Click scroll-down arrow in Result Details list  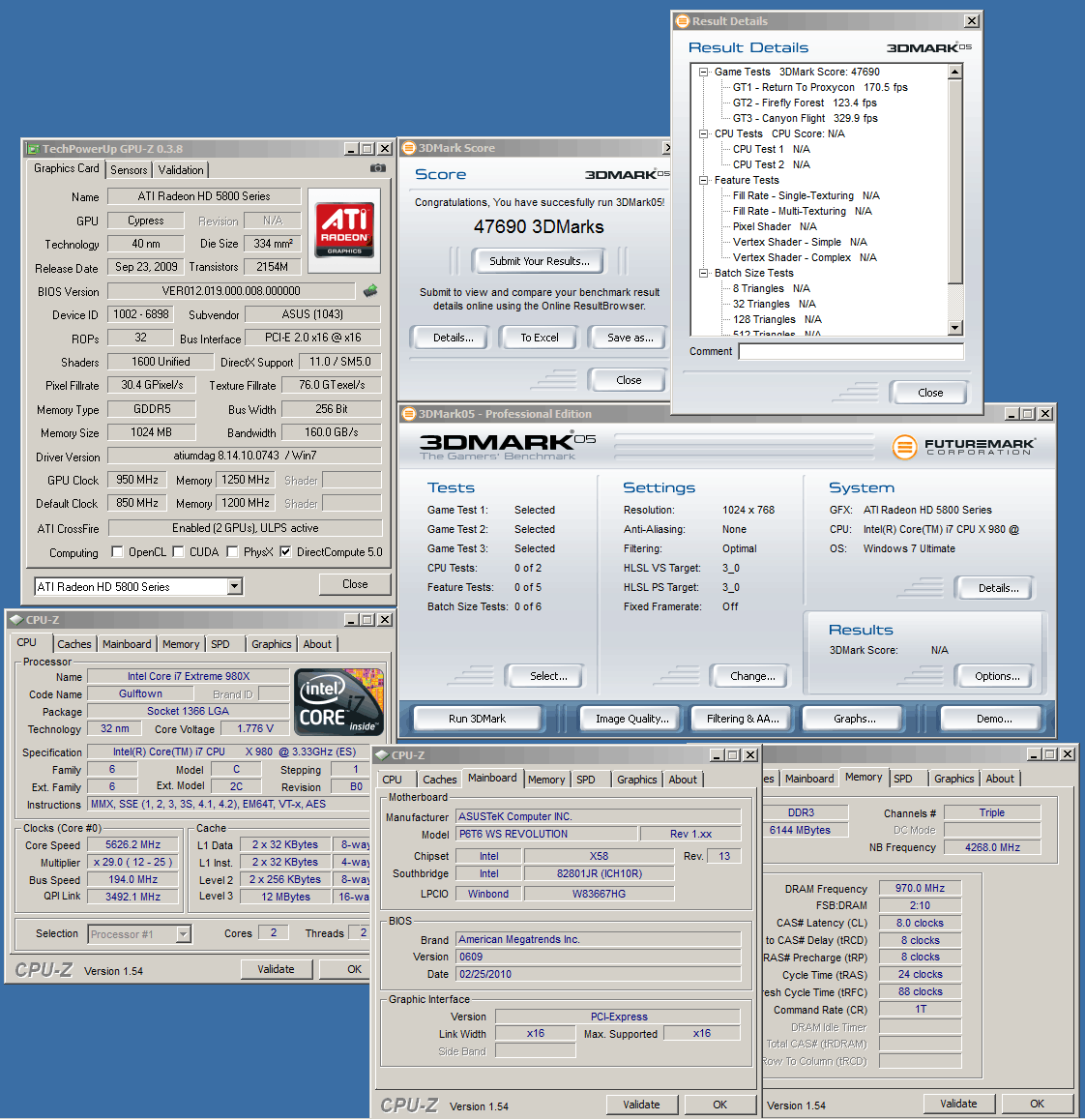click(x=955, y=327)
